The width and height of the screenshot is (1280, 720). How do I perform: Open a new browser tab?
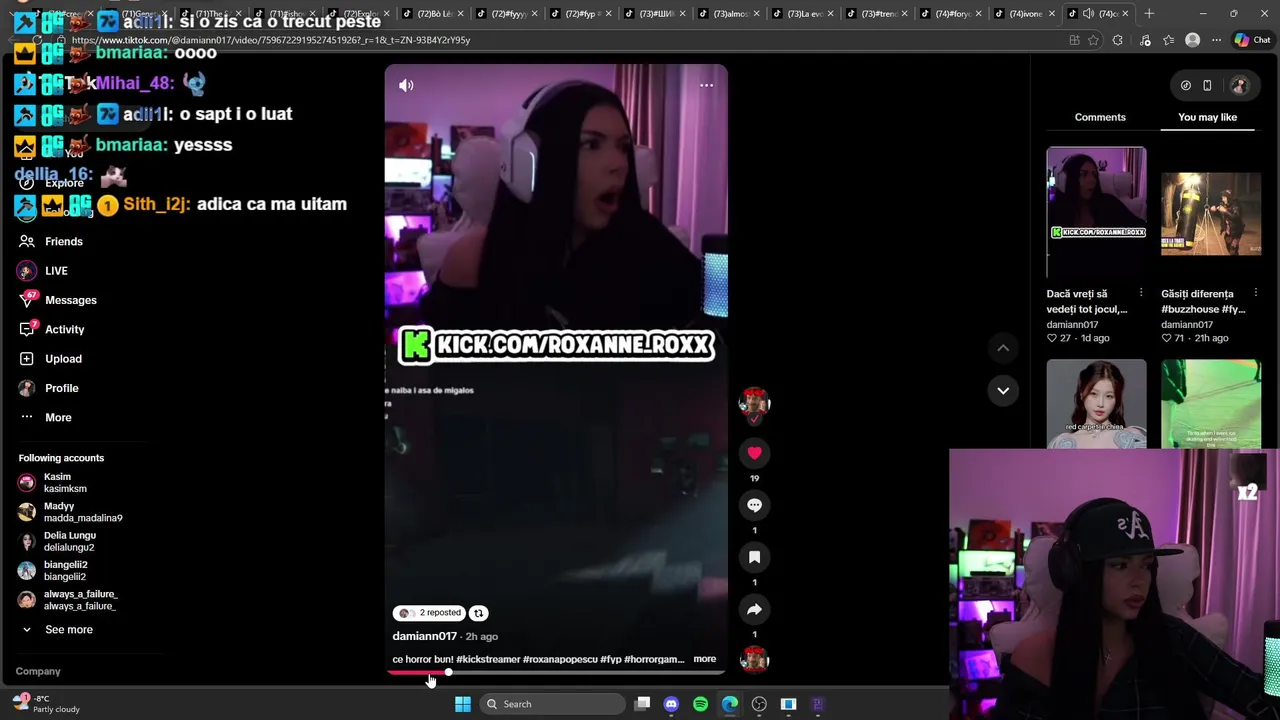coord(1149,14)
